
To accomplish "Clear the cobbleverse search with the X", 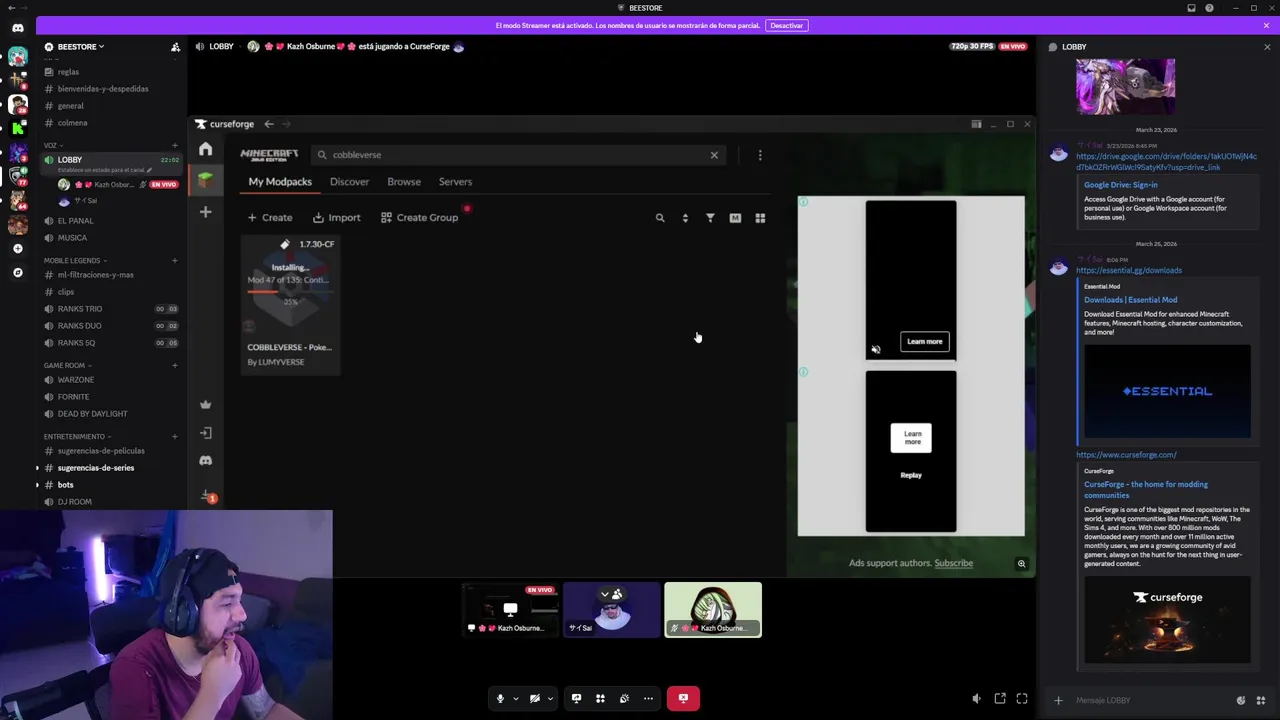I will point(714,155).
